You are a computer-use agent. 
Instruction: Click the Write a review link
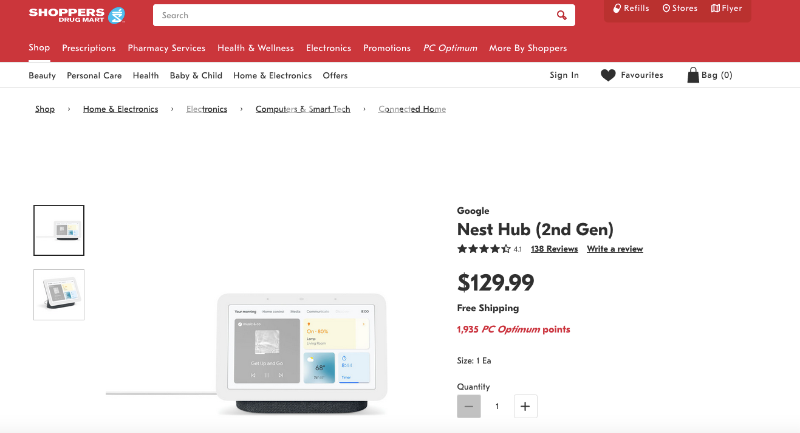pyautogui.click(x=615, y=249)
